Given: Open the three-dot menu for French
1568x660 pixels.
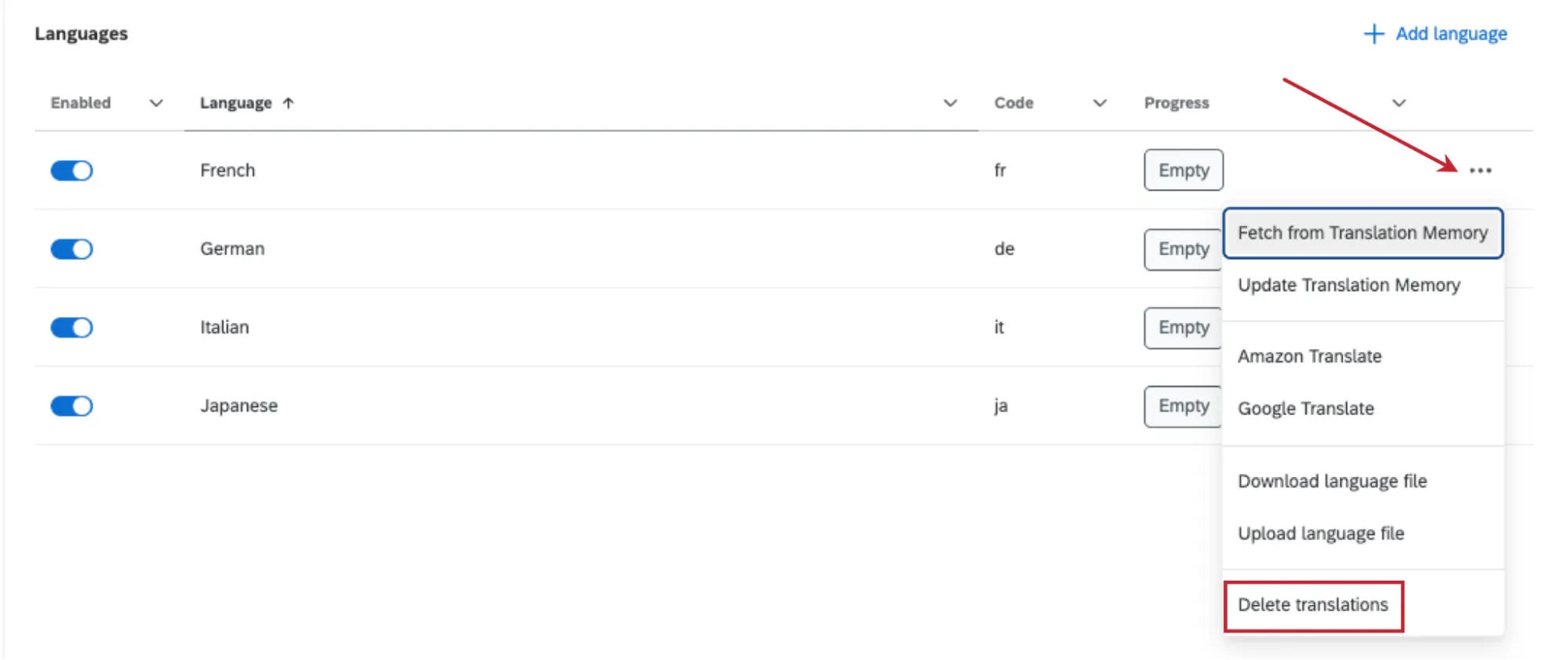Looking at the screenshot, I should pos(1480,170).
